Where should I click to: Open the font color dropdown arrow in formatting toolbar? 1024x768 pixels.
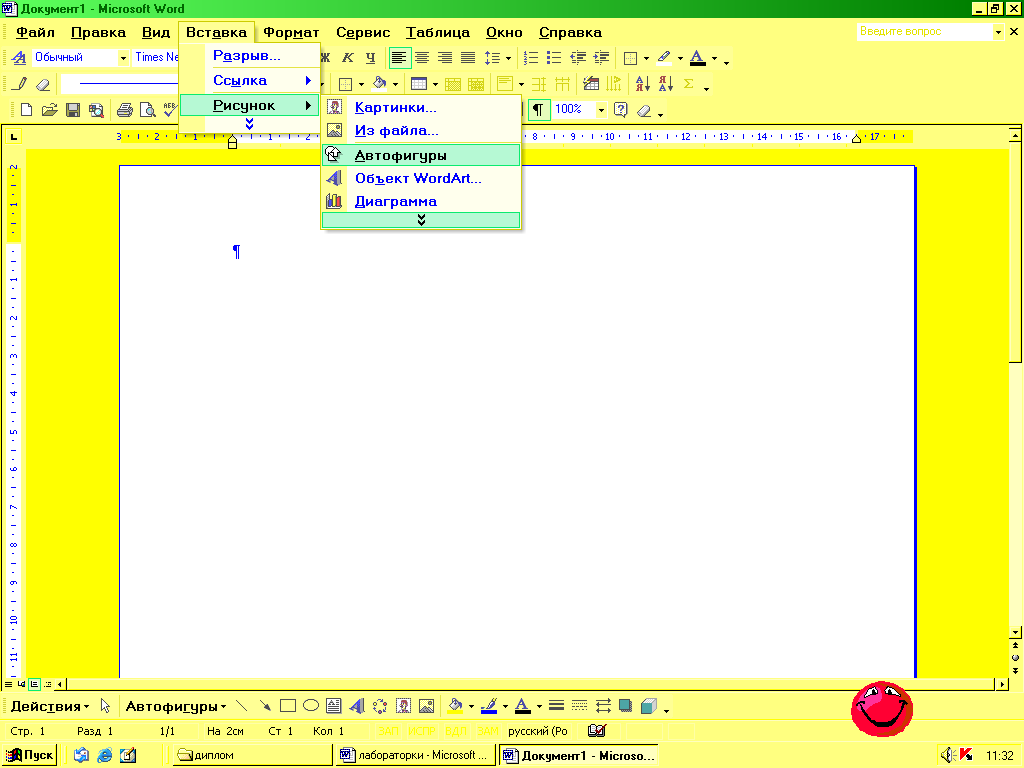(714, 58)
